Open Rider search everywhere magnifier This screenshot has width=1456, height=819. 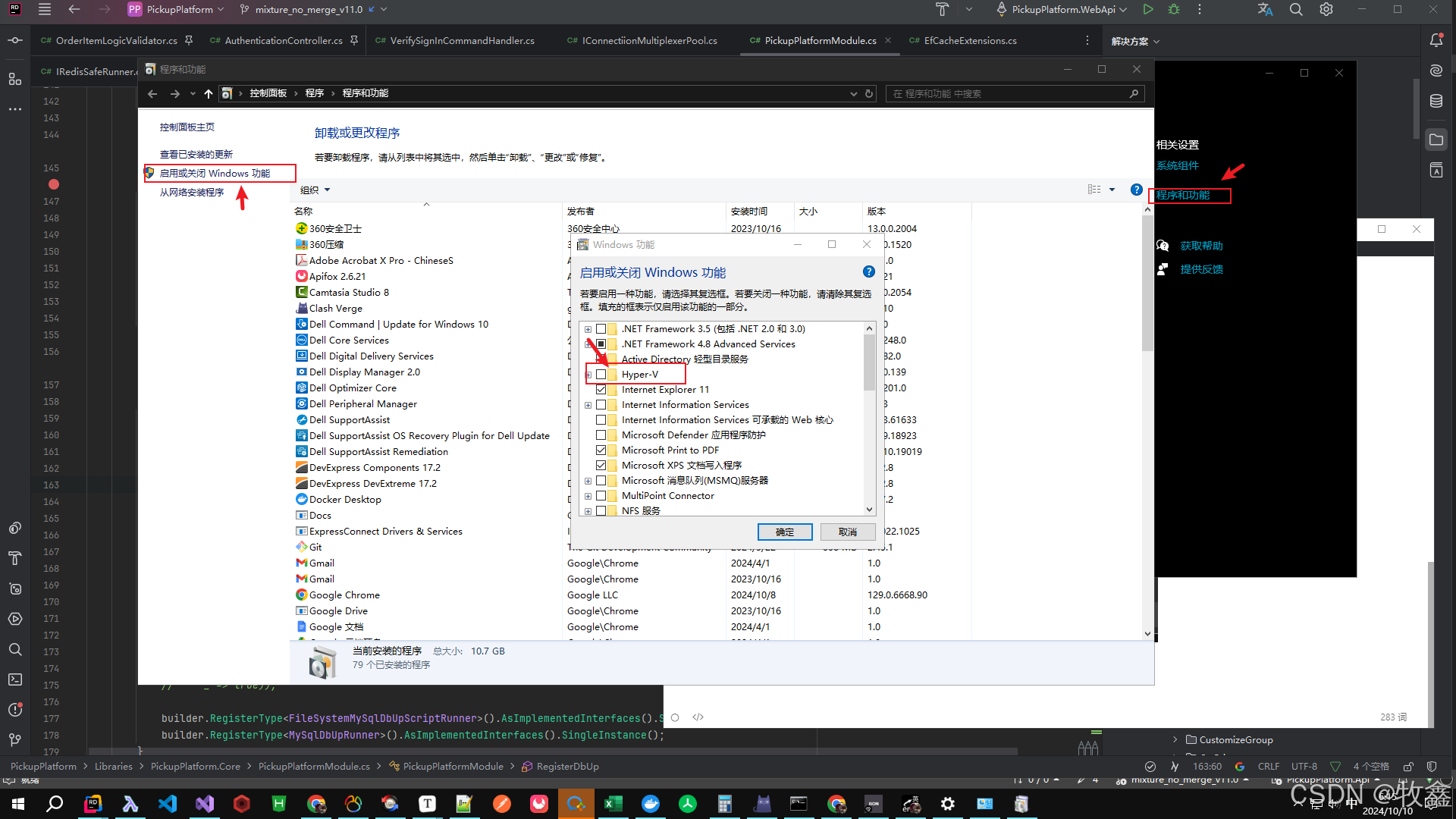[1296, 10]
